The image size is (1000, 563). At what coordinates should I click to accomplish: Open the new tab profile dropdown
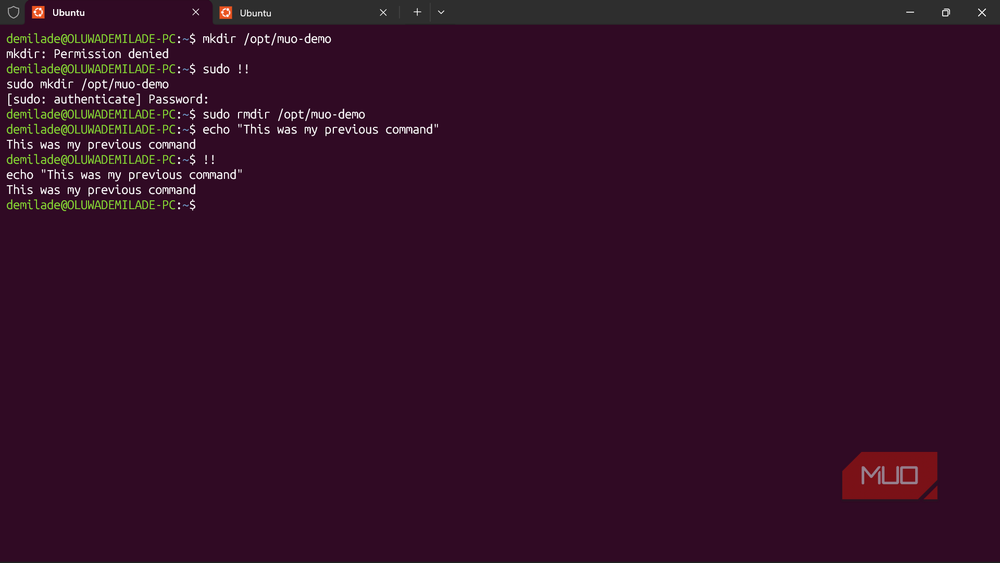click(441, 12)
